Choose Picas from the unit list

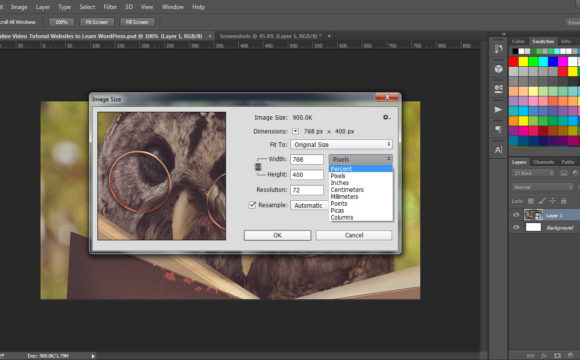point(361,211)
